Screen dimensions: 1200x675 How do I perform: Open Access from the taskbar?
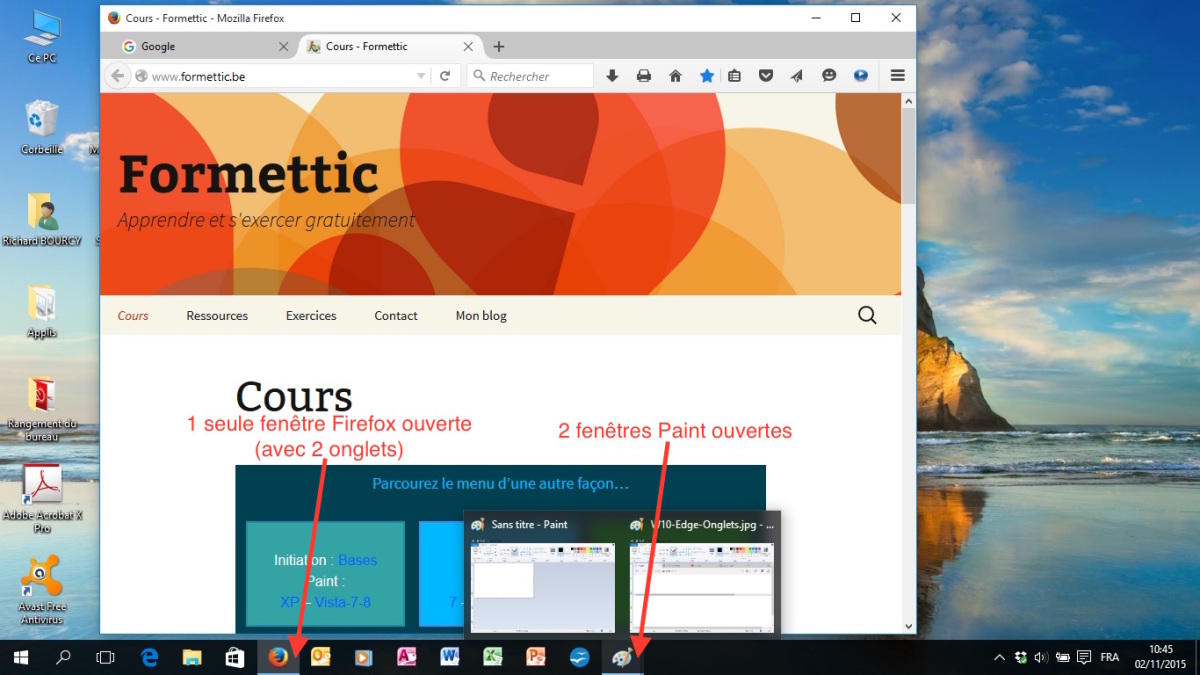[x=407, y=657]
